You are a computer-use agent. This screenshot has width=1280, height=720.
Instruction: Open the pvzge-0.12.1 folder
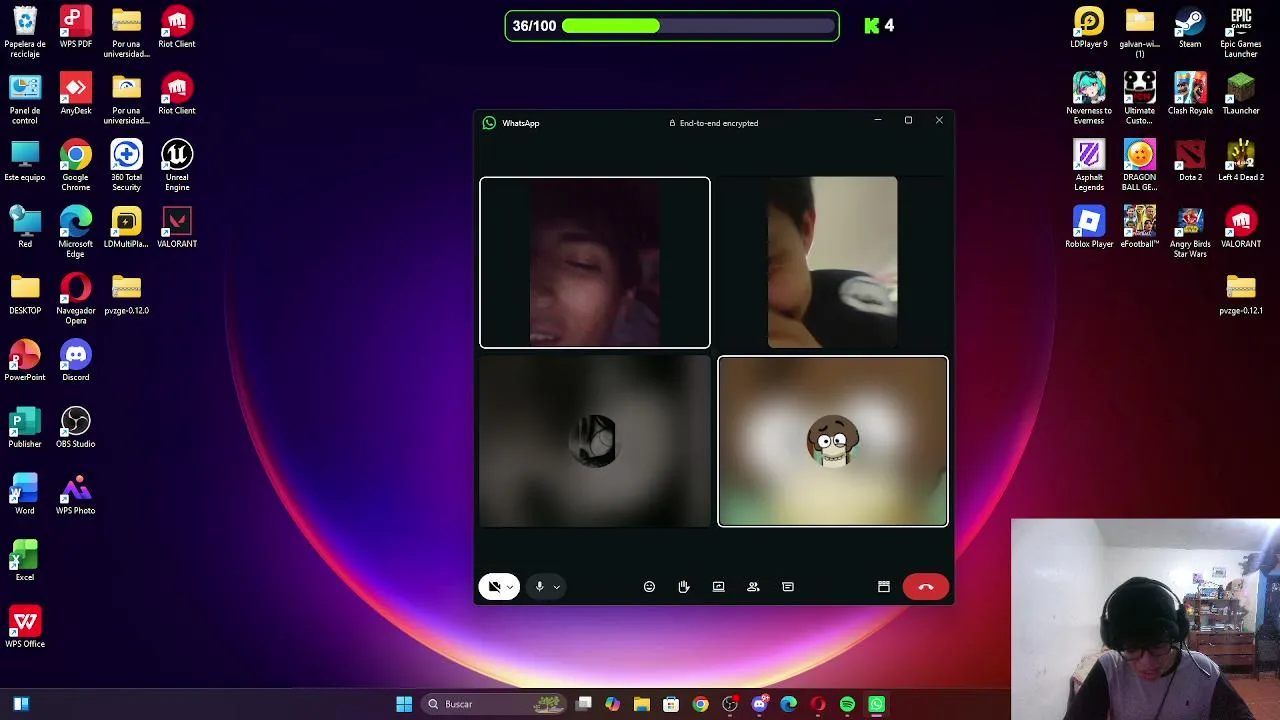(x=1241, y=294)
